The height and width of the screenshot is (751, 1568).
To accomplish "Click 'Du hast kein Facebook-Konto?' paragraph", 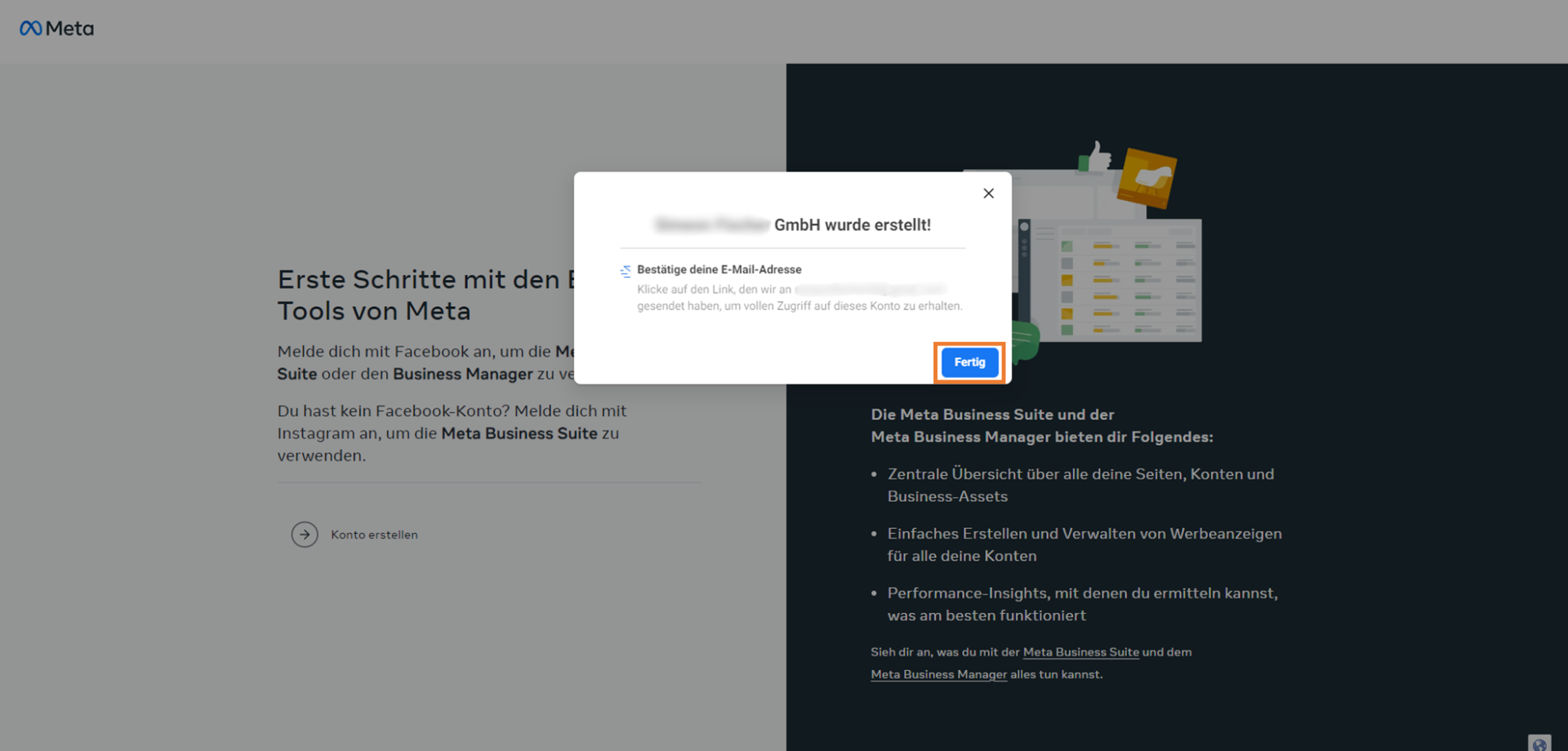I will click(x=452, y=433).
